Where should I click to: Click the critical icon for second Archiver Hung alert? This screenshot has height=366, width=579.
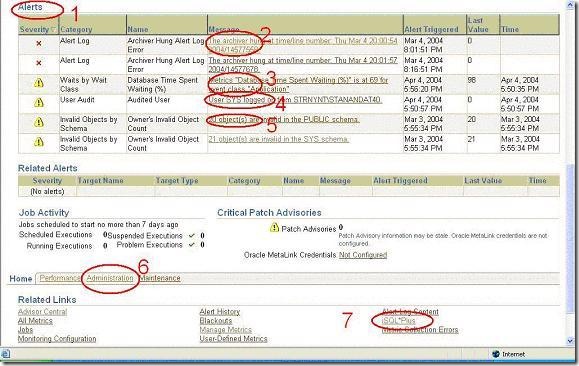(39, 63)
